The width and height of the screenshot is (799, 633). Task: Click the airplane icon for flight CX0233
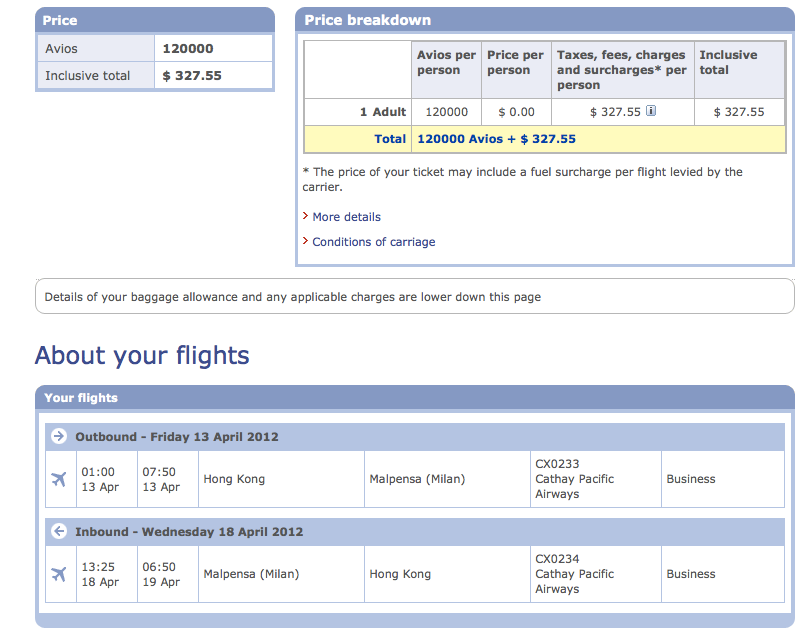coord(59,479)
